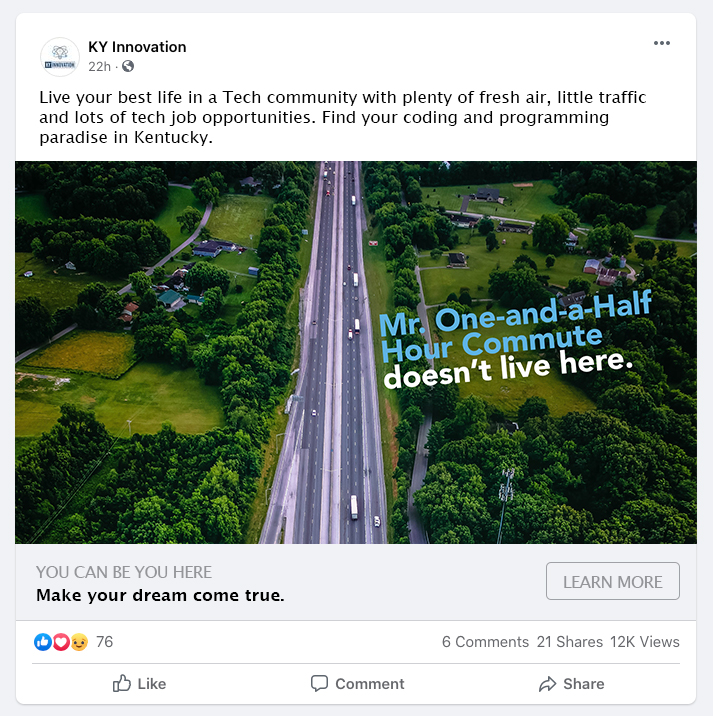The image size is (713, 716).
Task: Click the aerial highway ad image
Action: (x=356, y=352)
